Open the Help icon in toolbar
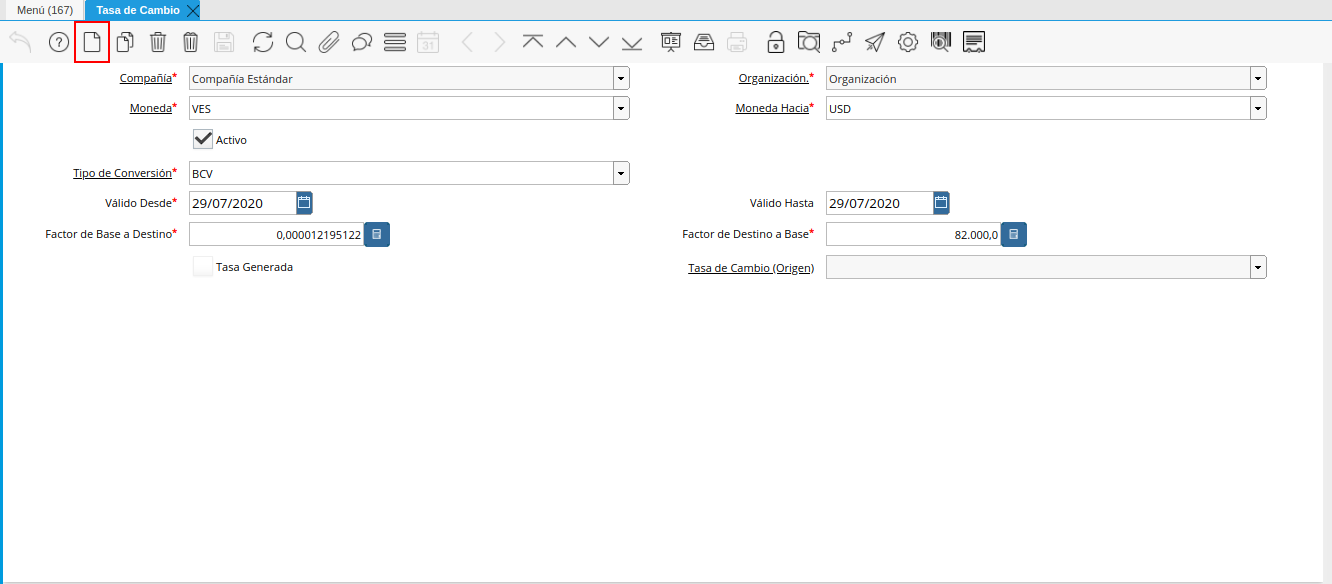This screenshot has width=1332, height=584. 59,42
